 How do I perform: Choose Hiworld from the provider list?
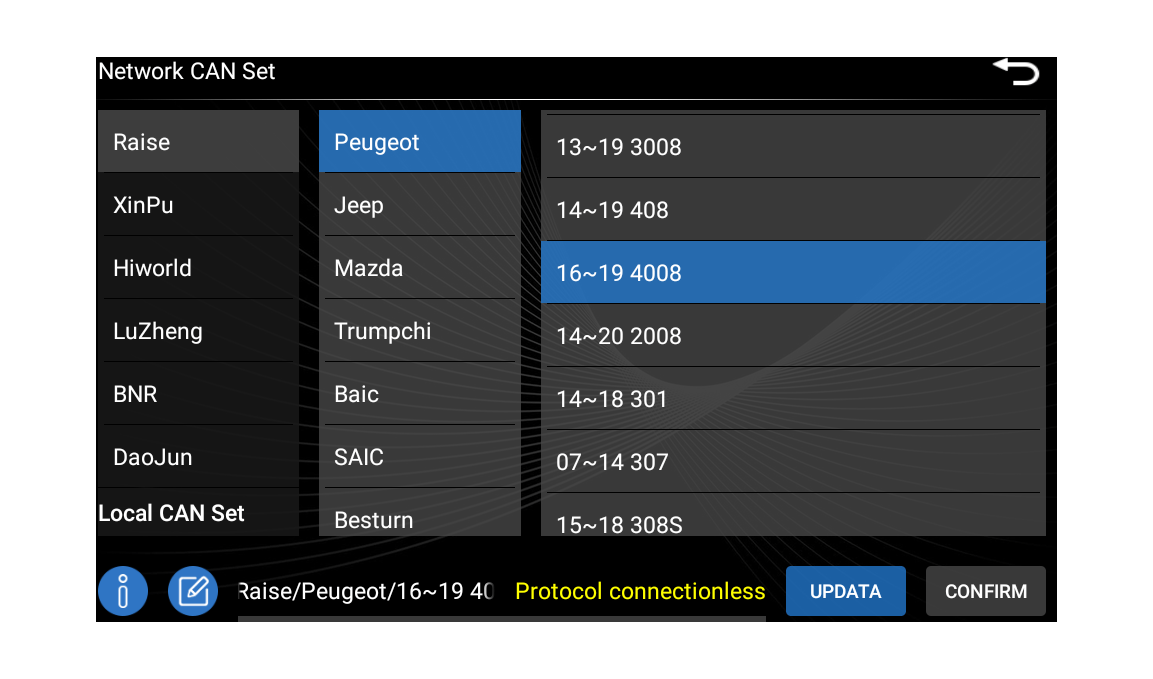[x=198, y=268]
